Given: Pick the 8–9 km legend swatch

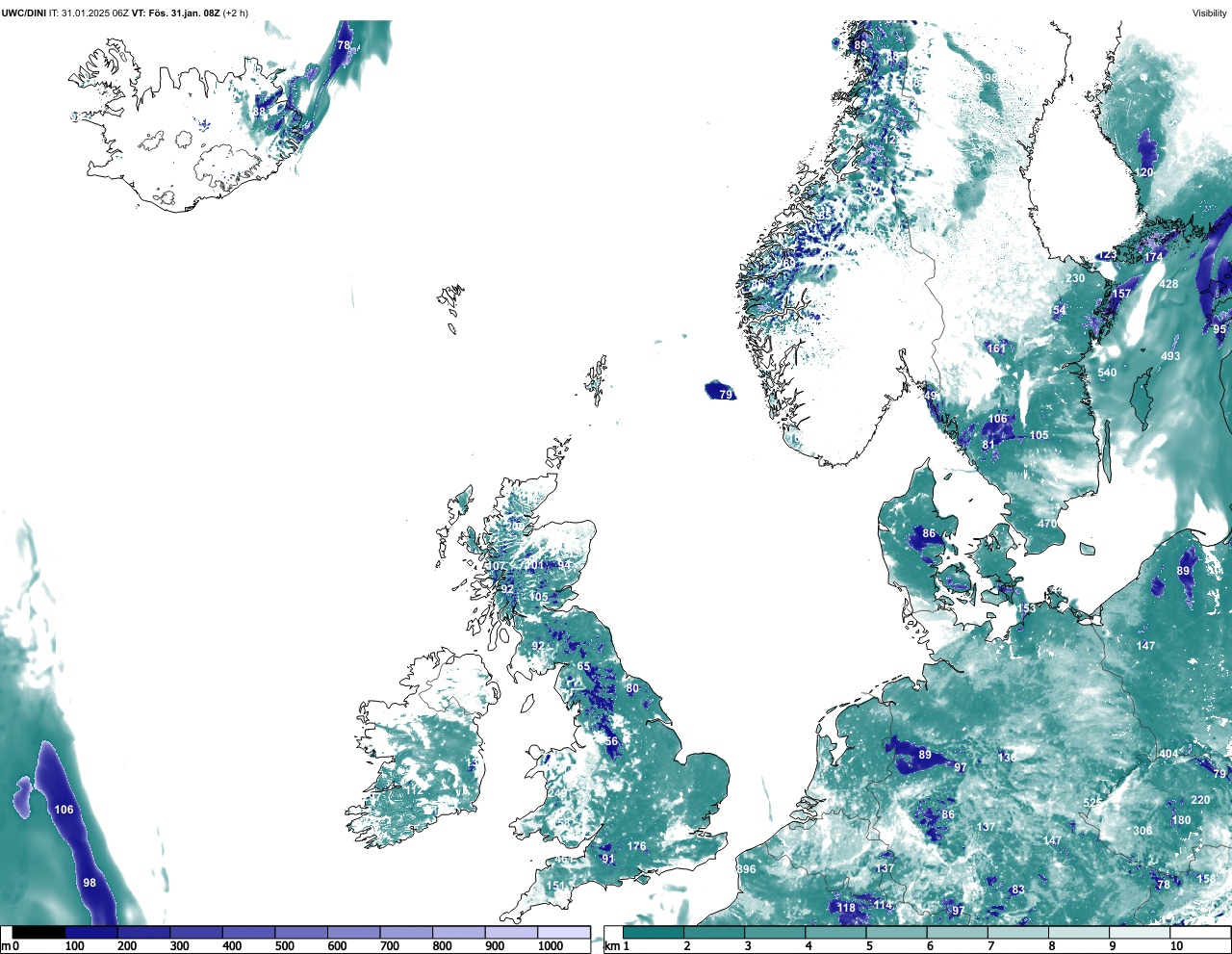Looking at the screenshot, I should click(x=1078, y=933).
